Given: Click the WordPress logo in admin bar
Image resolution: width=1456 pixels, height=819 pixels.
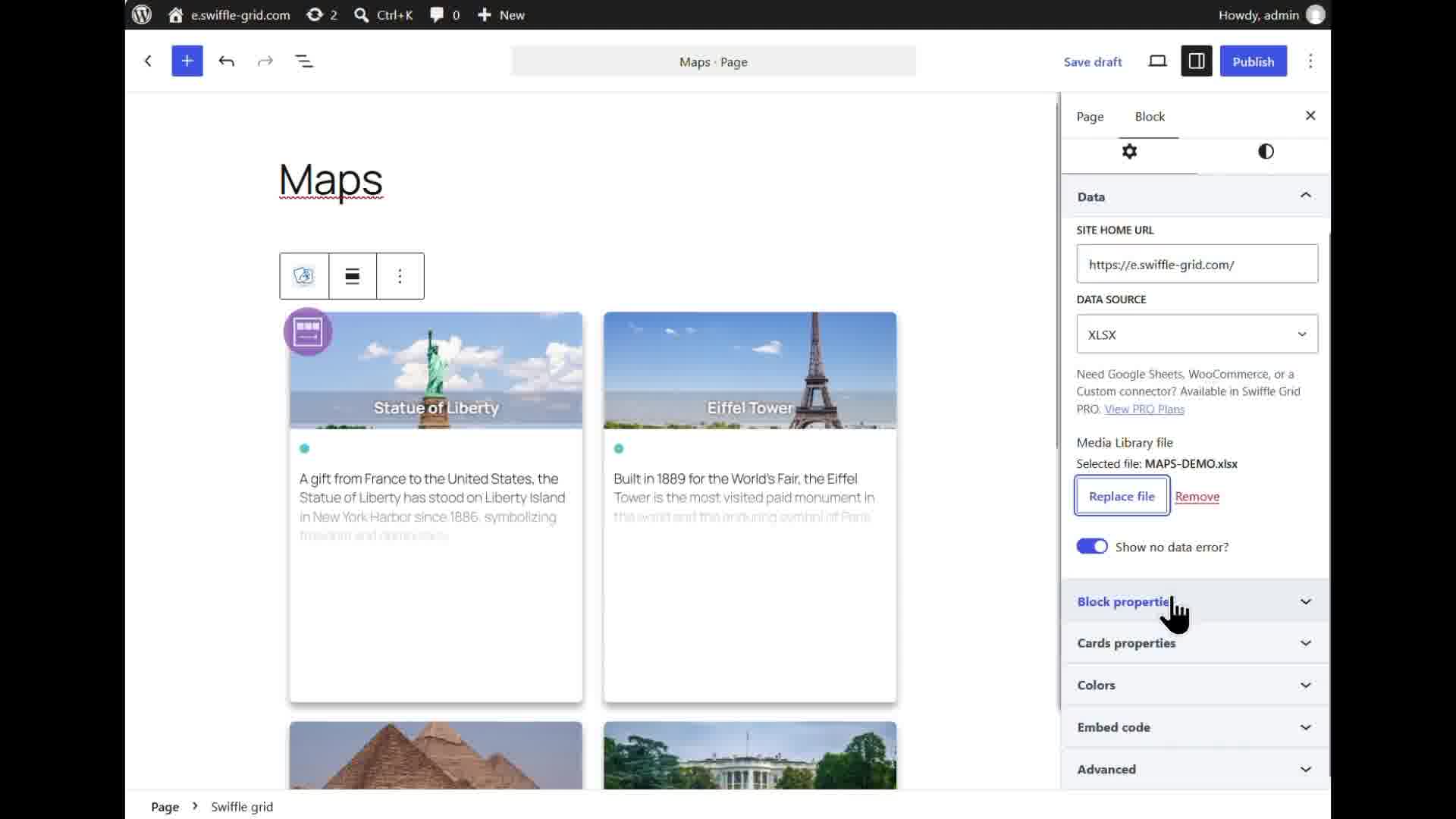Looking at the screenshot, I should [142, 14].
